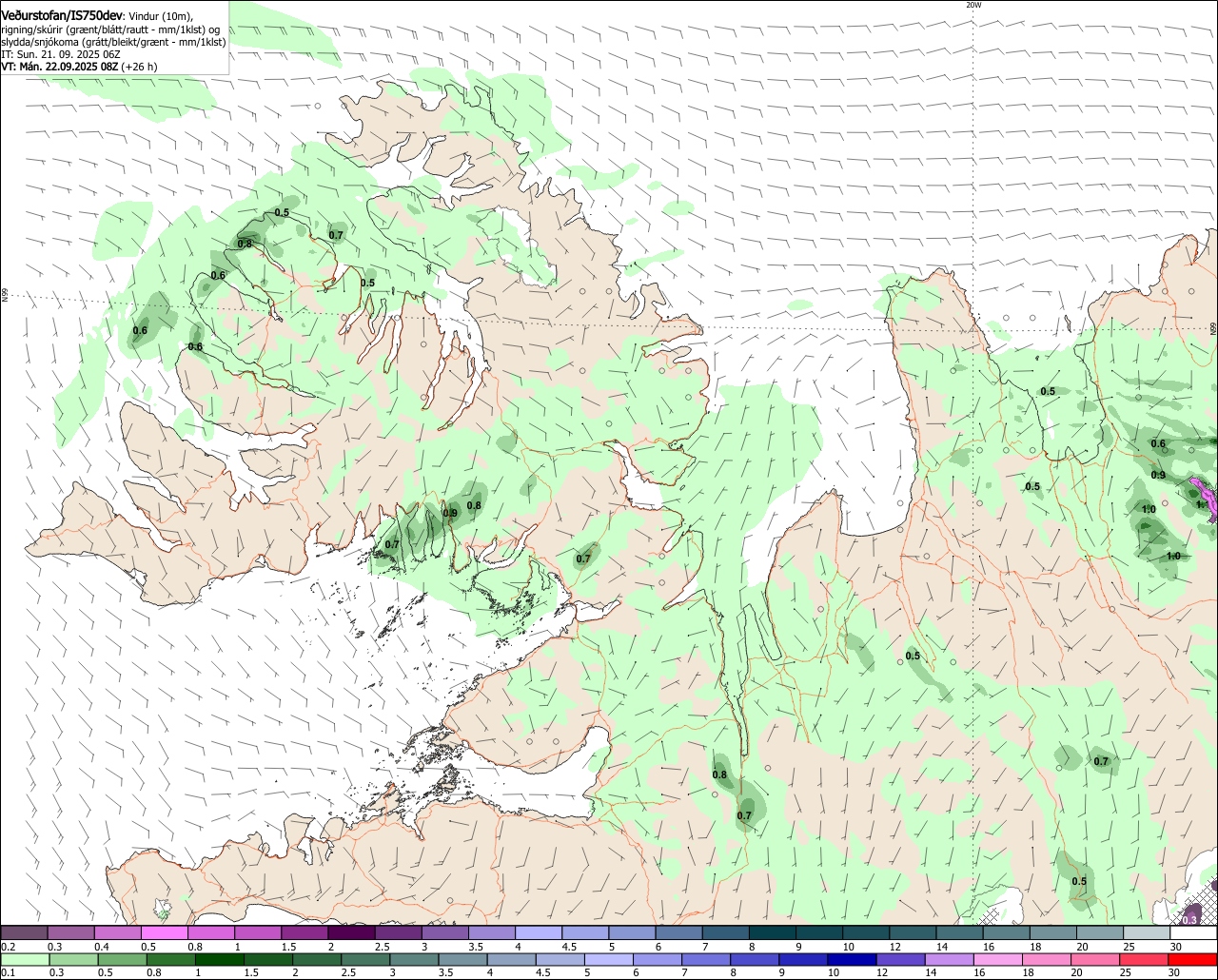This screenshot has width=1218, height=980.
Task: Click the 'slydda/snjókoma (grátt/bleikt/grænt' description line
Action: tap(113, 42)
